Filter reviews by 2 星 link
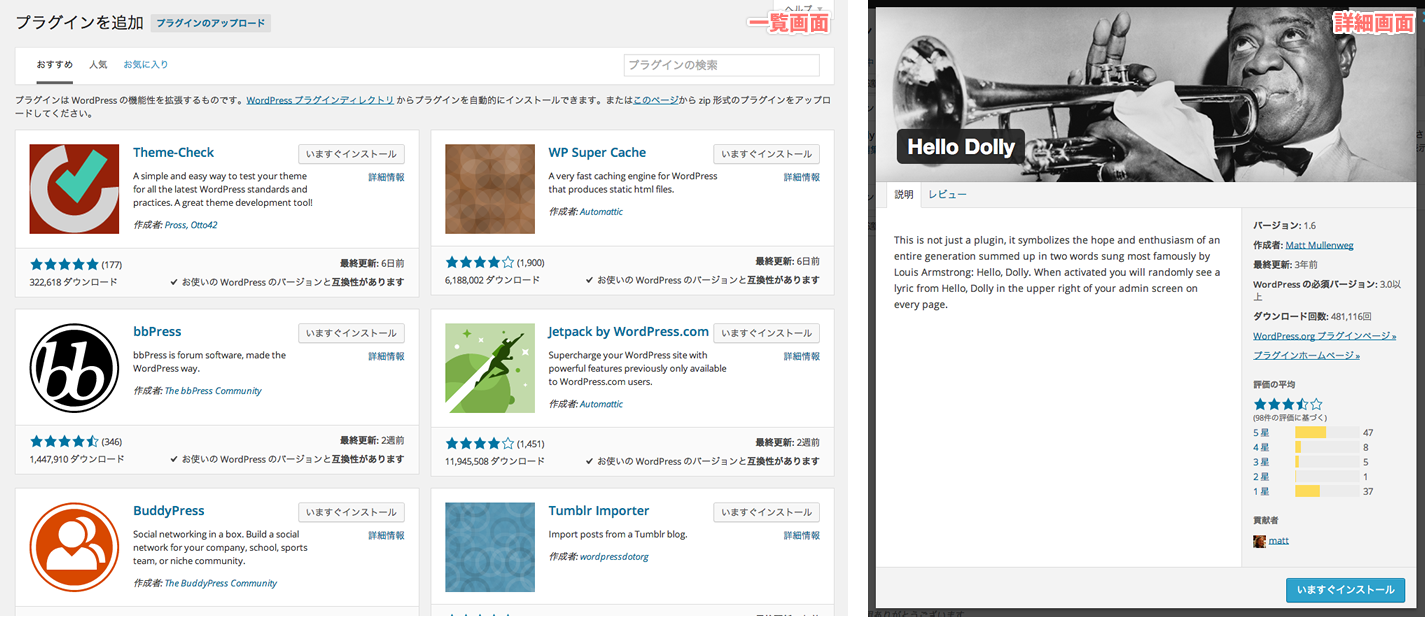Image resolution: width=1425 pixels, height=617 pixels. click(1261, 477)
